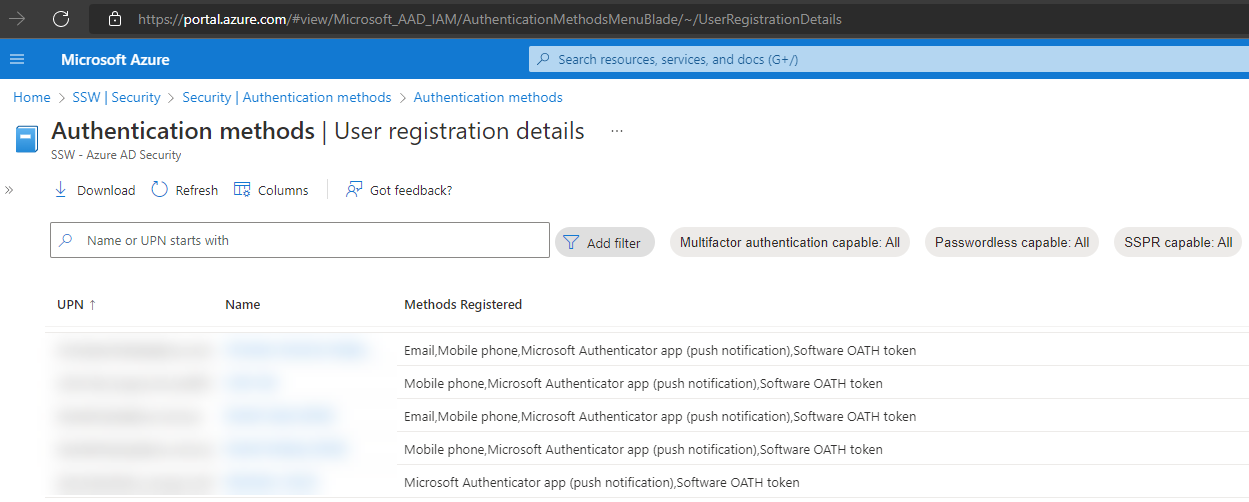Open Security | Authentication methods breadcrumb
Viewport: 1249px width, 502px height.
(287, 97)
